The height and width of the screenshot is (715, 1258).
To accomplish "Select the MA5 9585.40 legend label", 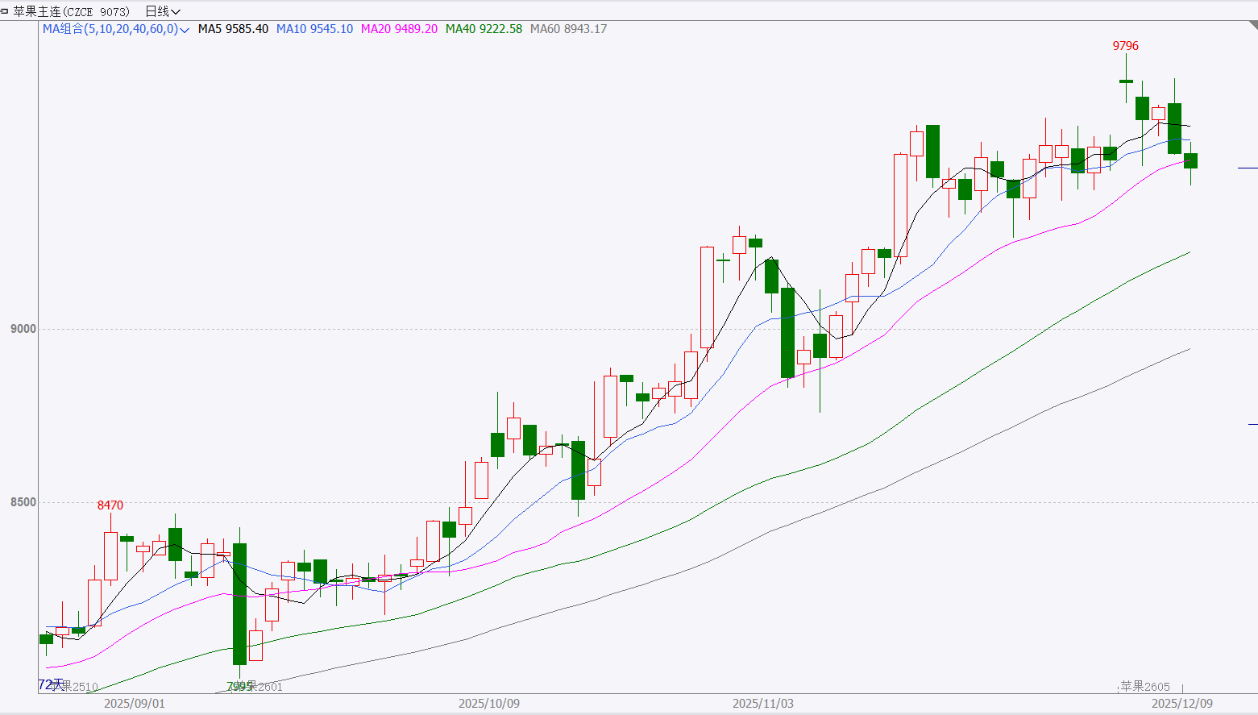I will [x=233, y=29].
